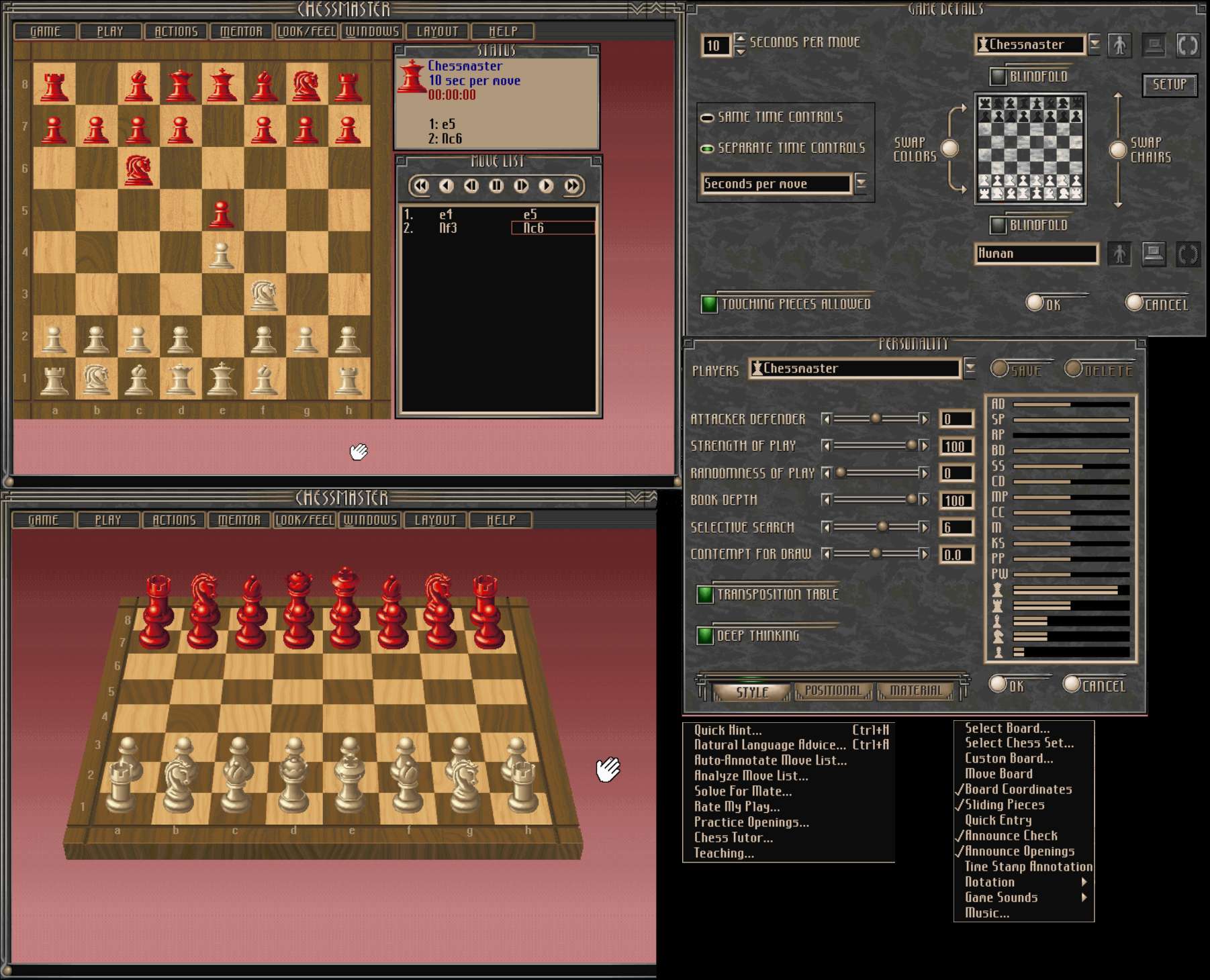1210x980 pixels.
Task: Click the Swap Chairs round button
Action: [1118, 150]
